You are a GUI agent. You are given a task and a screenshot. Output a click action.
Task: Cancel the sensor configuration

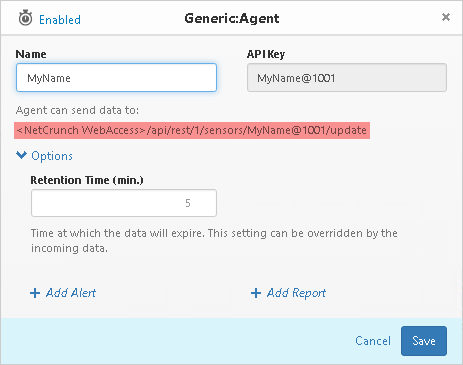click(373, 341)
